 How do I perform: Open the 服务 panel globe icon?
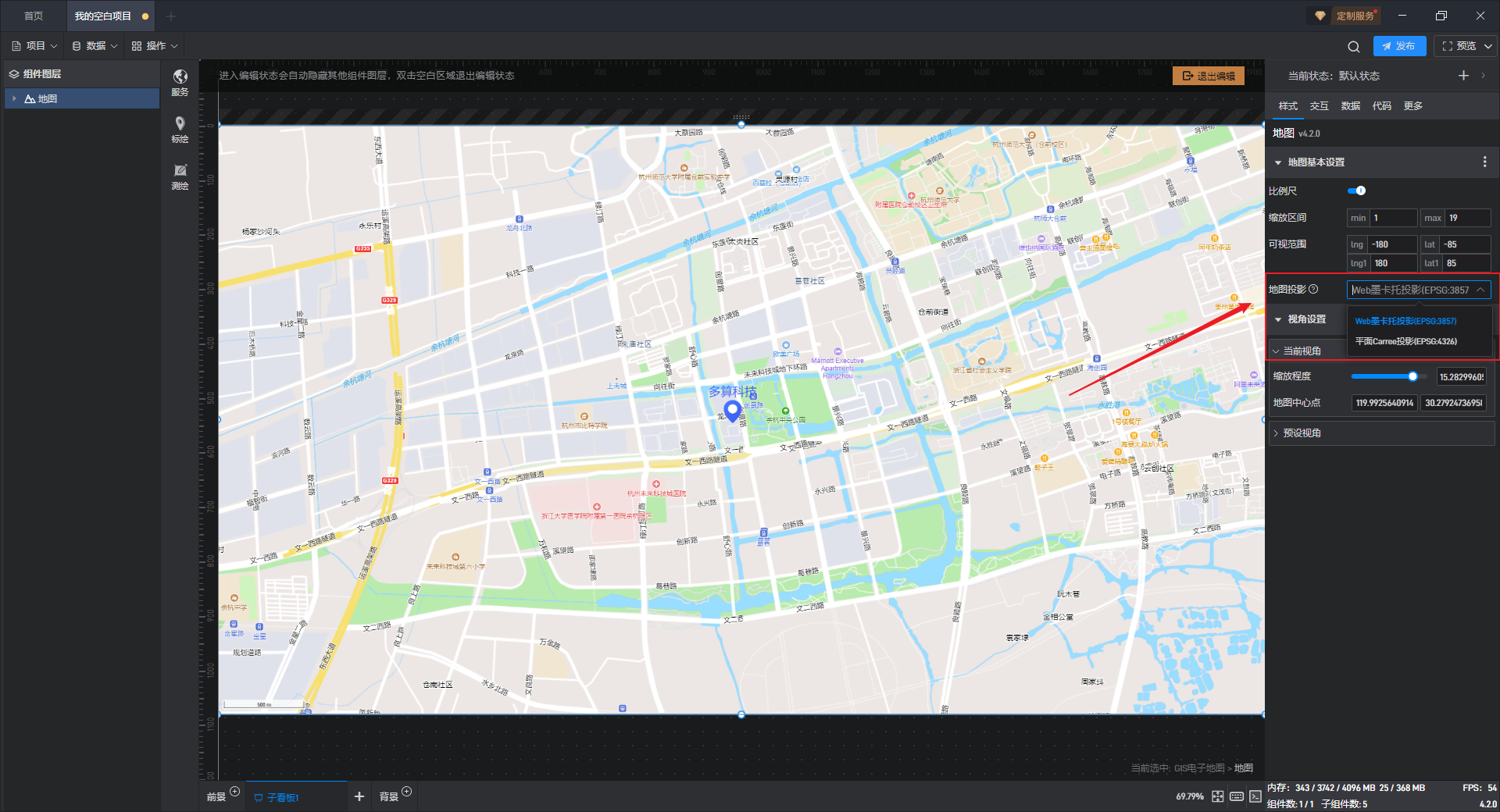coord(180,77)
